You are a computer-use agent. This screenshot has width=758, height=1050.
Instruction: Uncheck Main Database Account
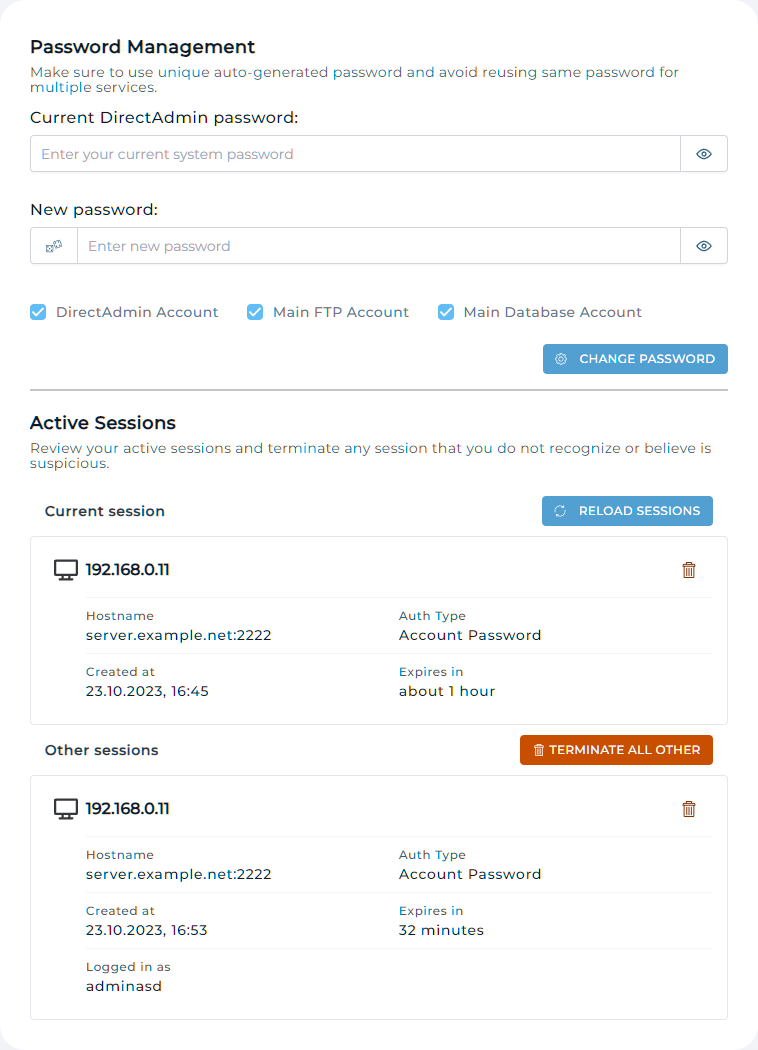pyautogui.click(x=446, y=312)
